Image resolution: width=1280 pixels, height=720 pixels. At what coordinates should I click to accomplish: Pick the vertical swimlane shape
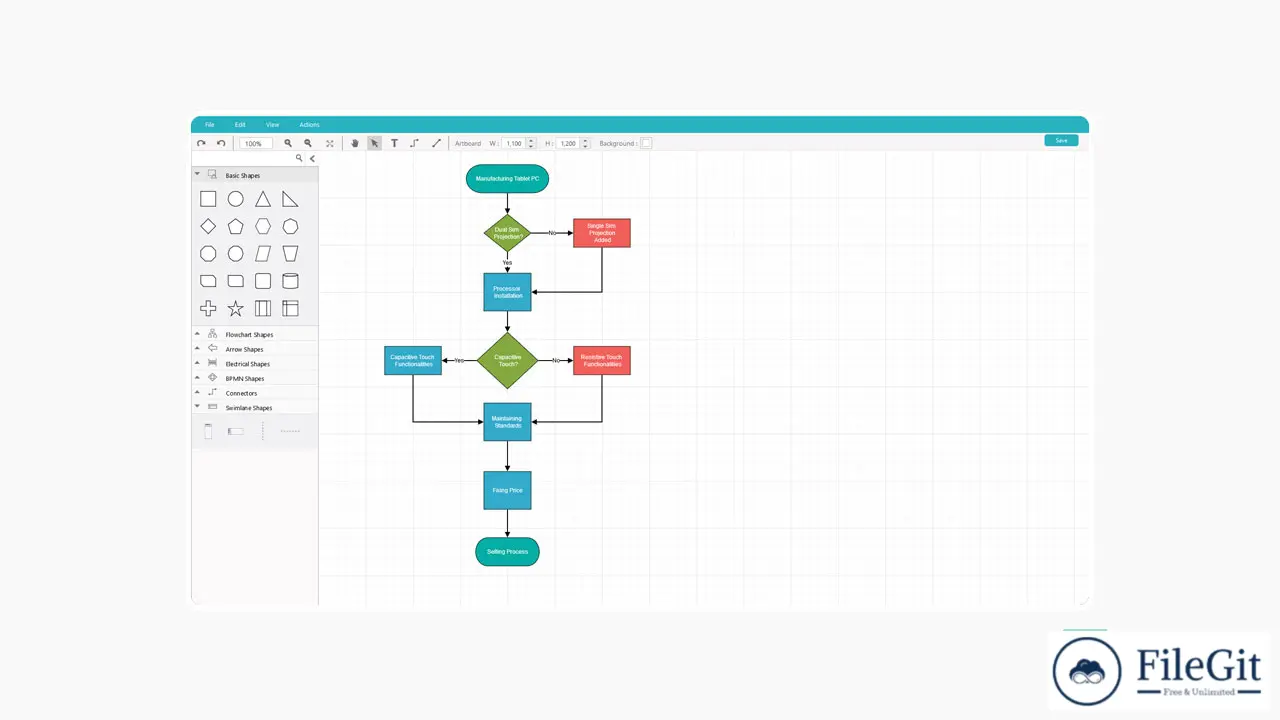pos(208,431)
